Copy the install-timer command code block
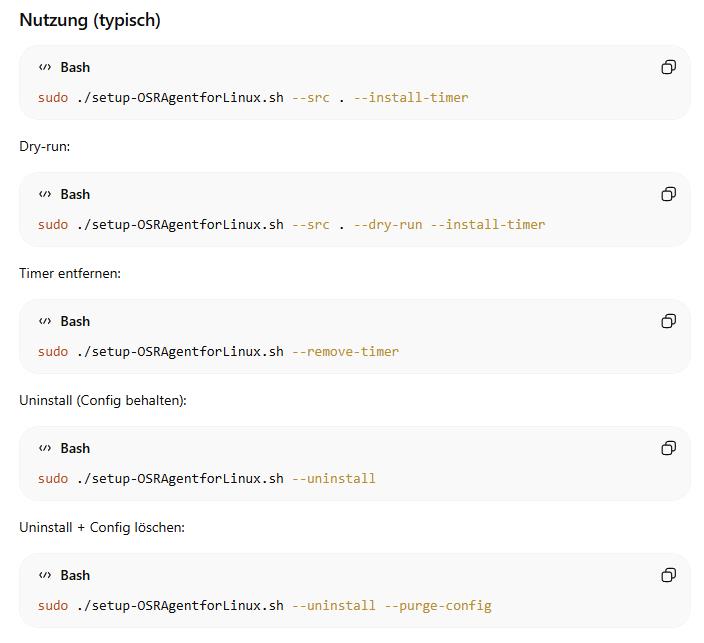This screenshot has width=704, height=643. click(x=668, y=67)
